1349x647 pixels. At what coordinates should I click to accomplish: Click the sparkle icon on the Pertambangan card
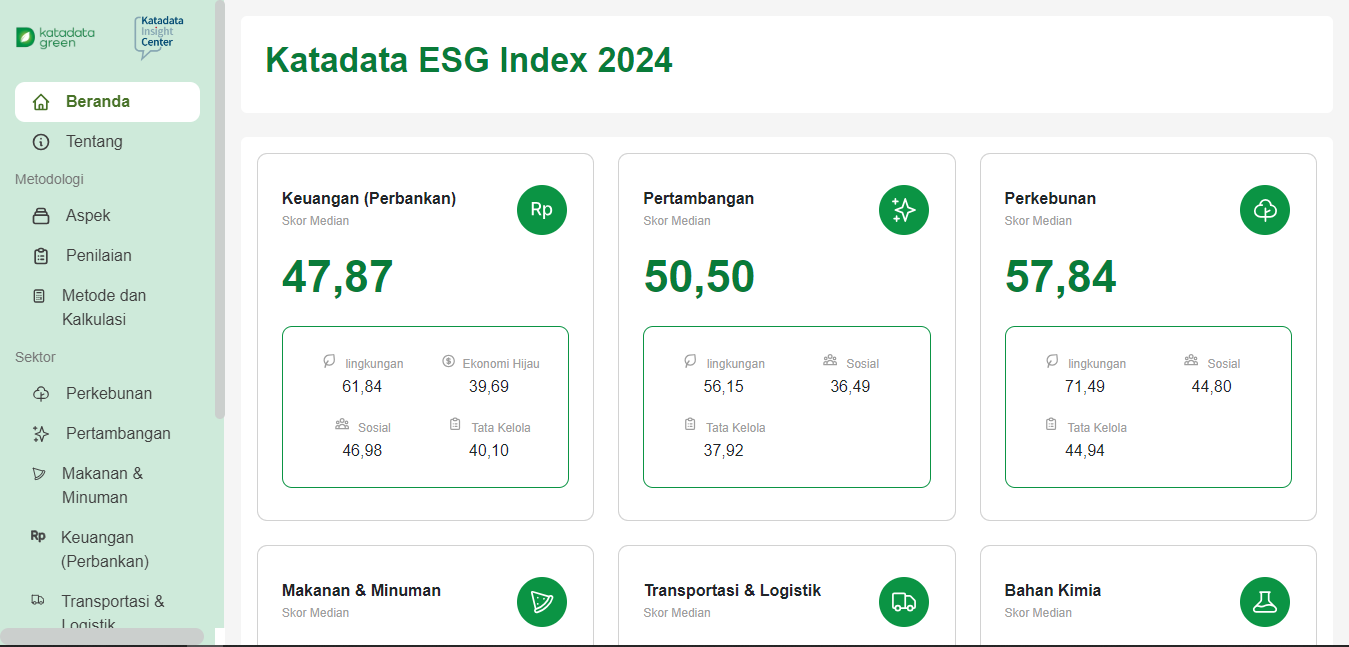pos(903,210)
